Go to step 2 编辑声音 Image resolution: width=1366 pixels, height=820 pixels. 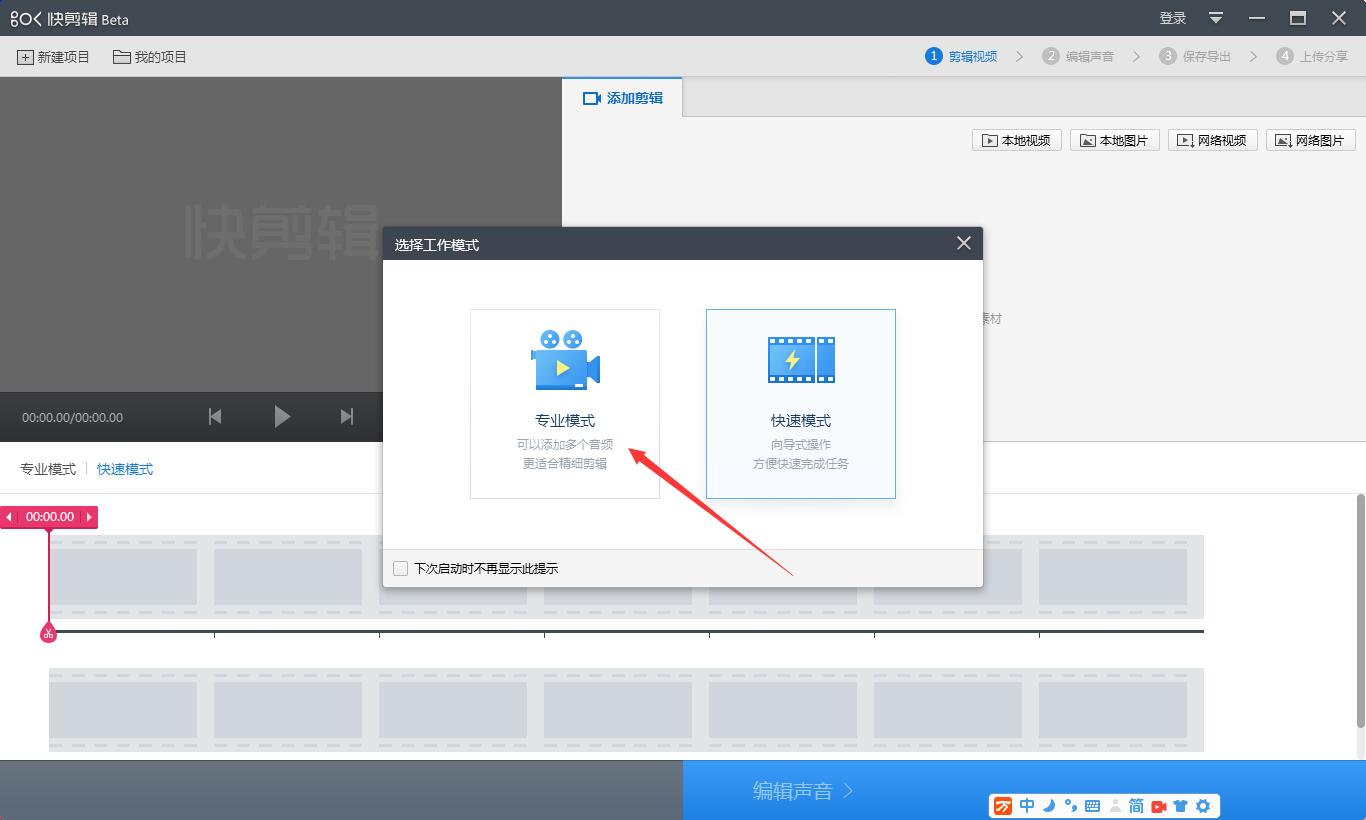(1078, 56)
